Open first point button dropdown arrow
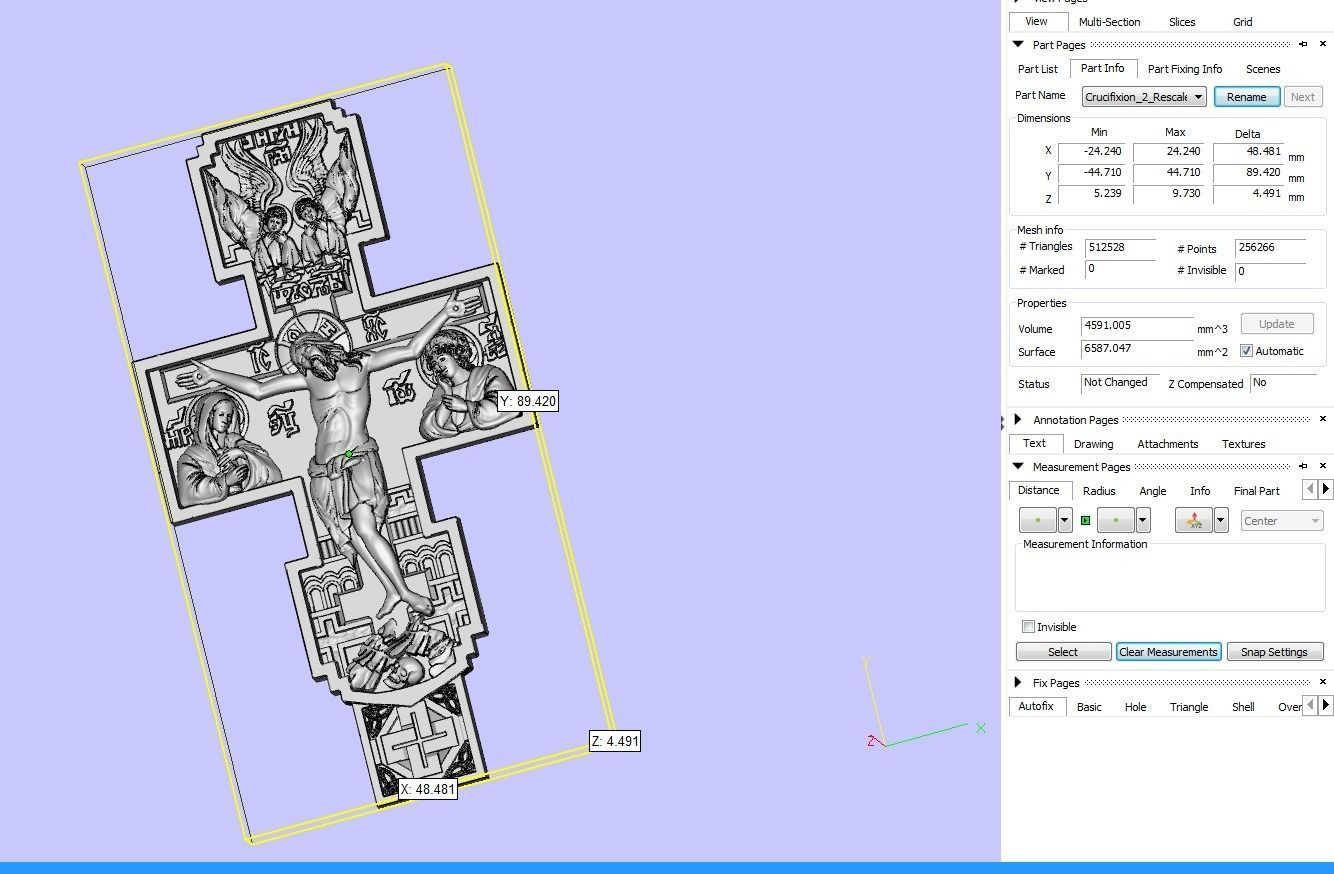 coord(1065,520)
